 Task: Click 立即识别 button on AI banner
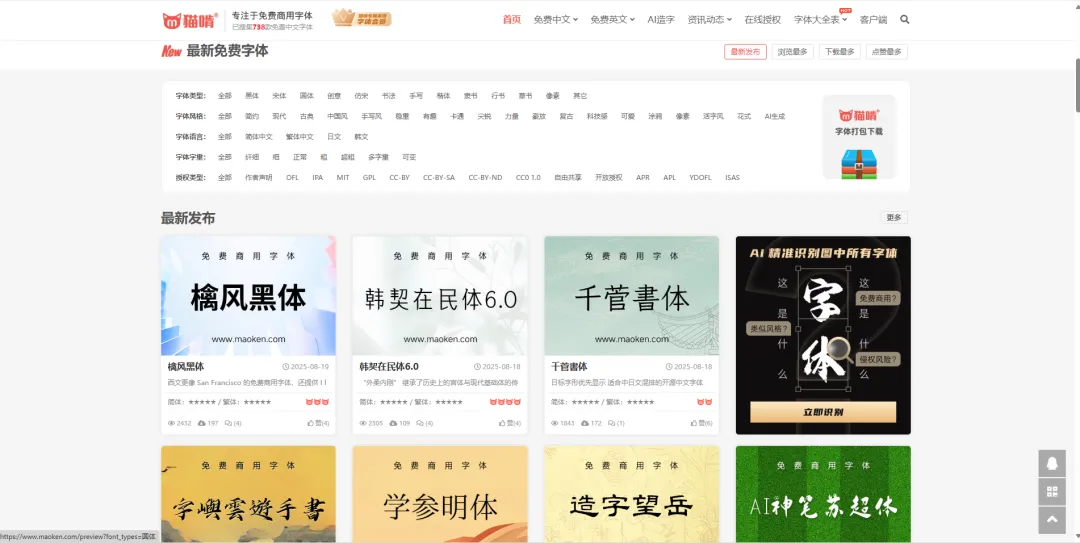point(823,412)
